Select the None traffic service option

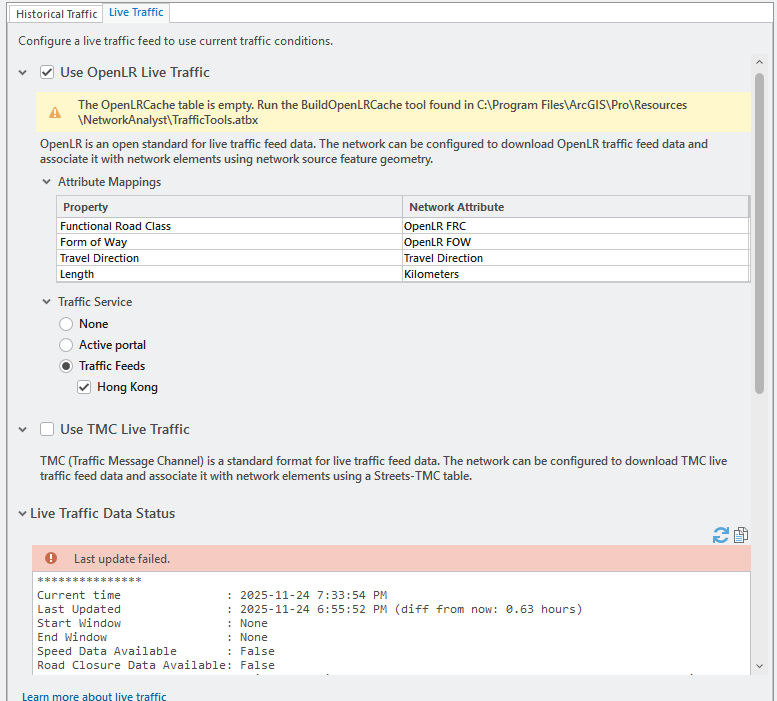click(x=66, y=324)
